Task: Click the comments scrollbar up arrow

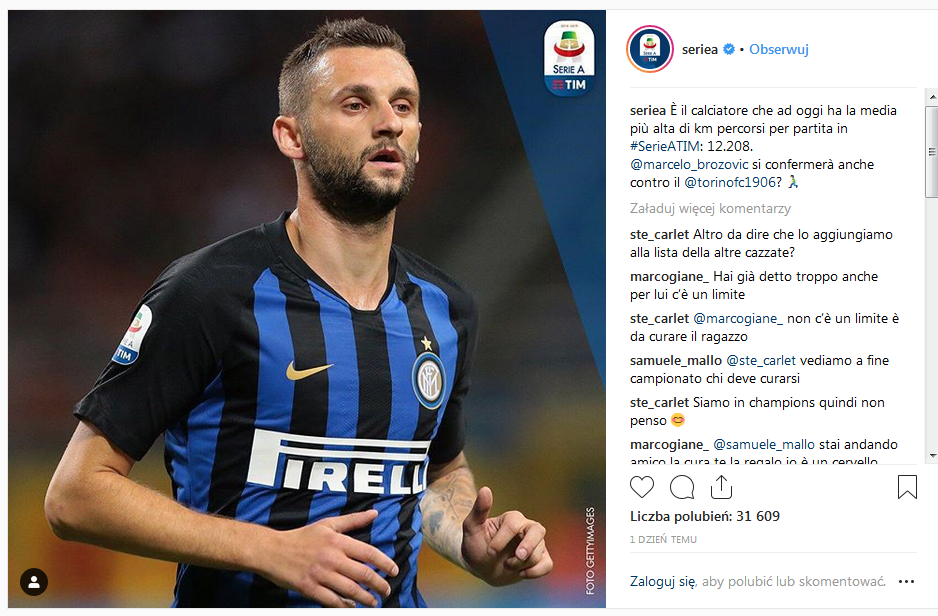Action: (x=932, y=97)
